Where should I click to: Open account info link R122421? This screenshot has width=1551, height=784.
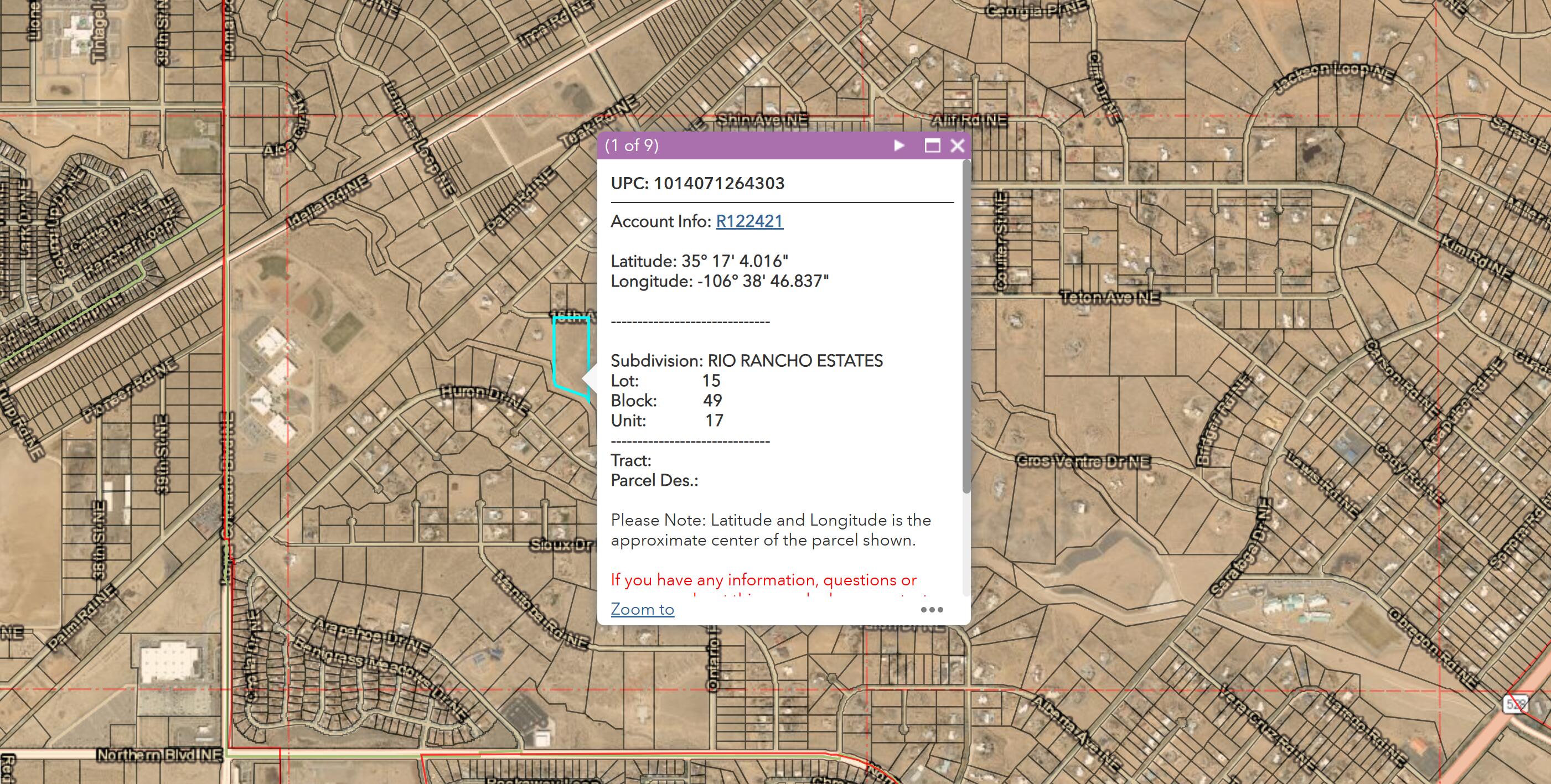(749, 221)
